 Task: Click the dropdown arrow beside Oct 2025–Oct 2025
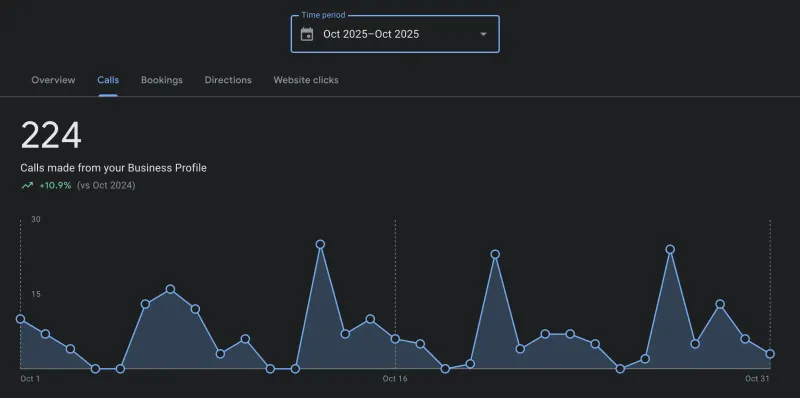point(483,35)
